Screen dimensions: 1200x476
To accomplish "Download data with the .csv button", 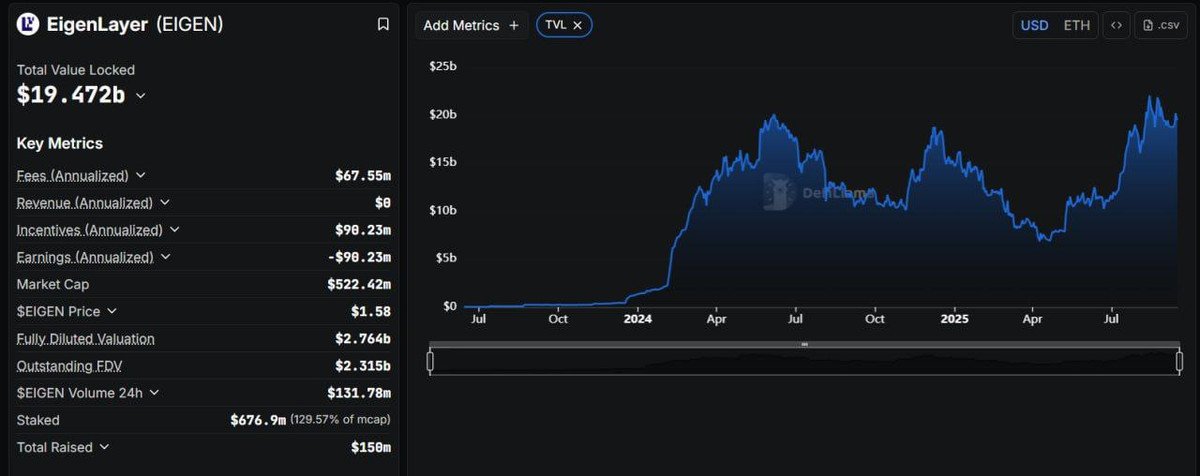I will point(1161,25).
